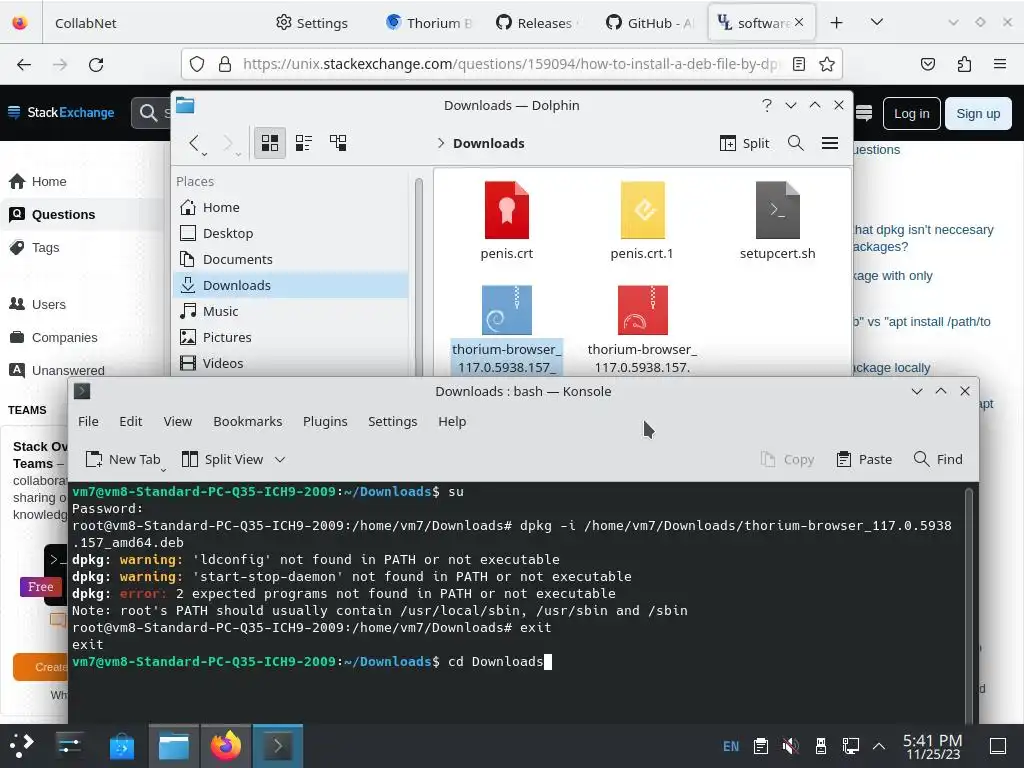Switch Dolphin to compact view mode
The image size is (1024, 768).
pos(304,143)
